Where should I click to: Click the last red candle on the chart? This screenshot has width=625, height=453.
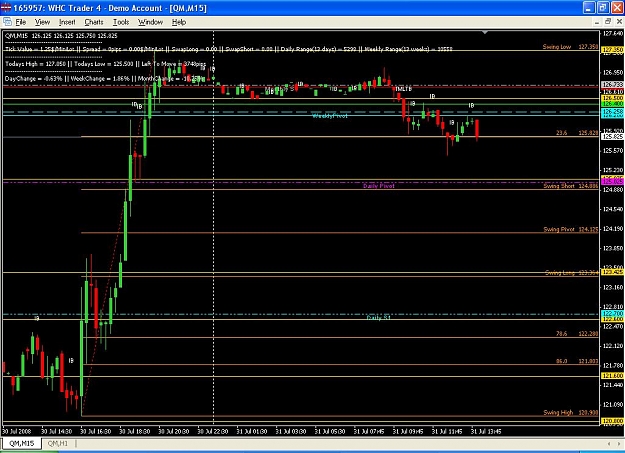coord(477,128)
